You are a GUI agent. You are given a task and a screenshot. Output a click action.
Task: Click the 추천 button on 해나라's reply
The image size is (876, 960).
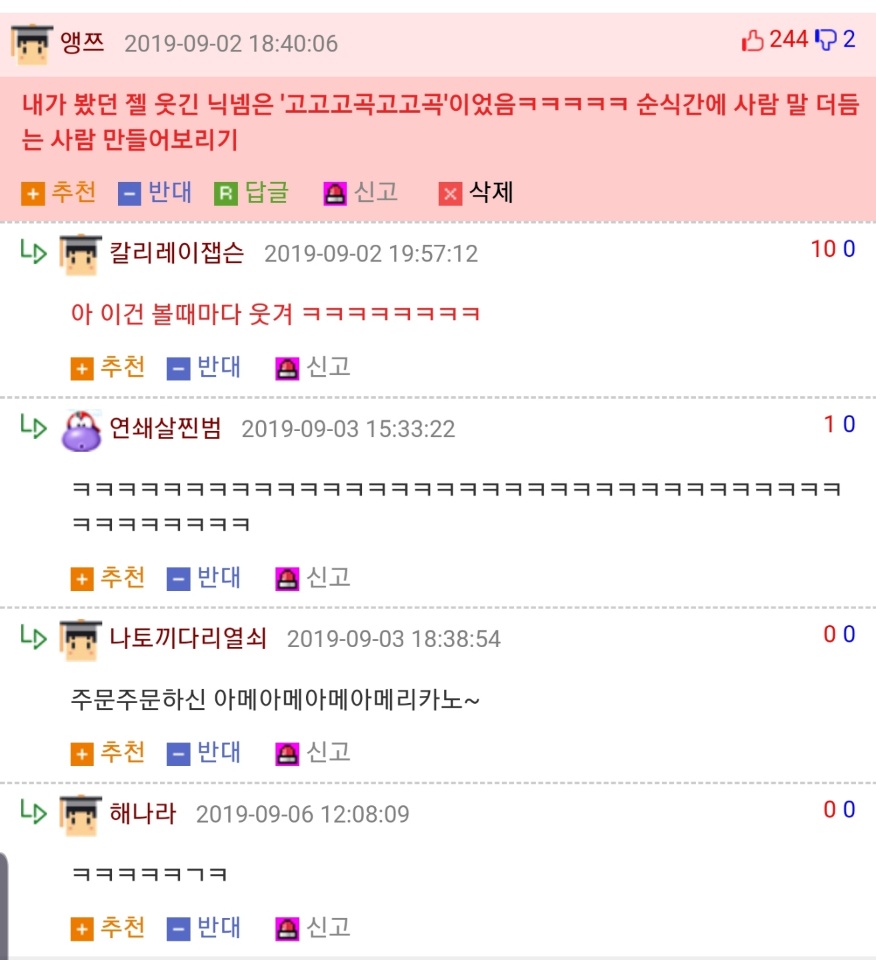(108, 928)
